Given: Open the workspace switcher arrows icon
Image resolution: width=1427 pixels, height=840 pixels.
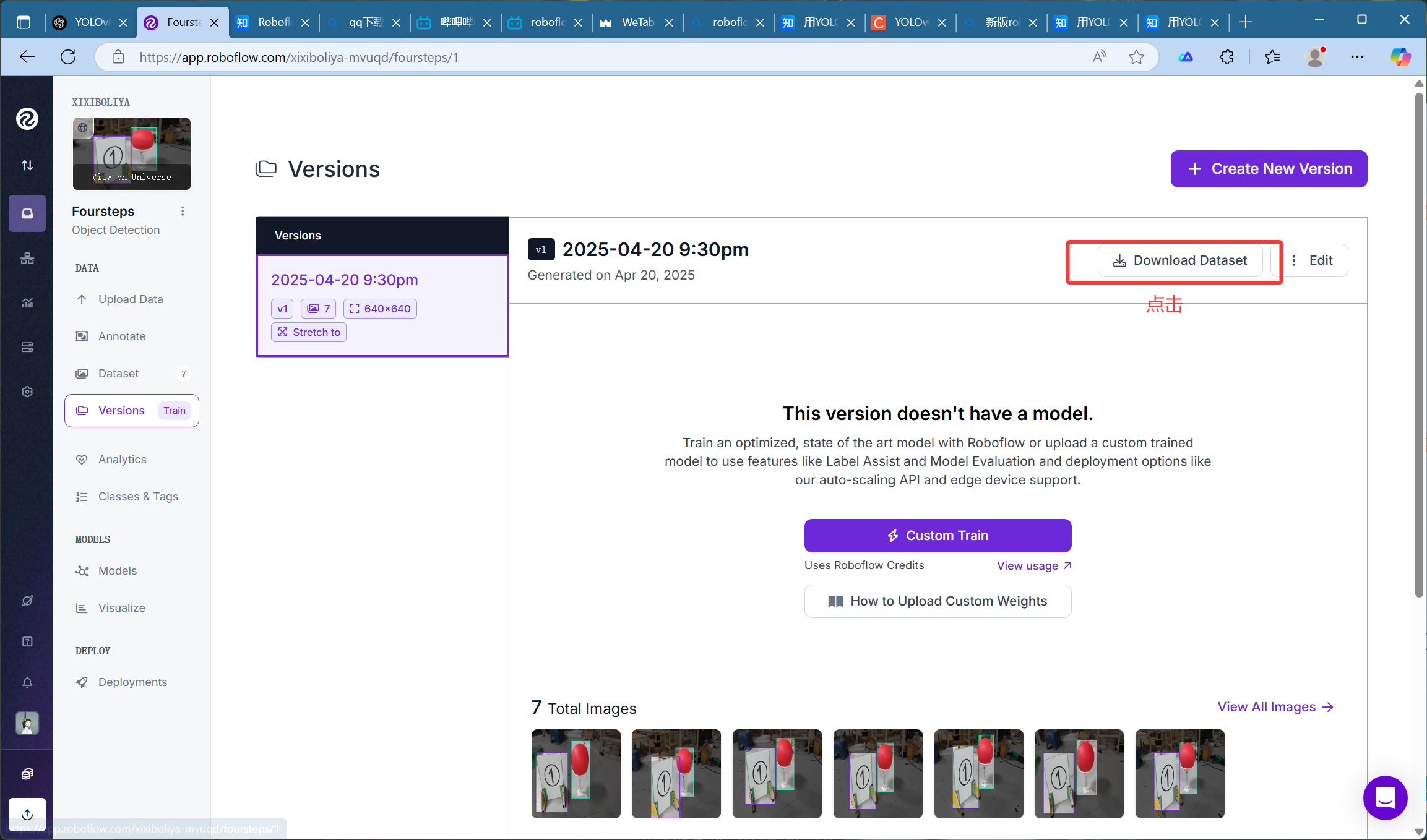Looking at the screenshot, I should pos(27,165).
